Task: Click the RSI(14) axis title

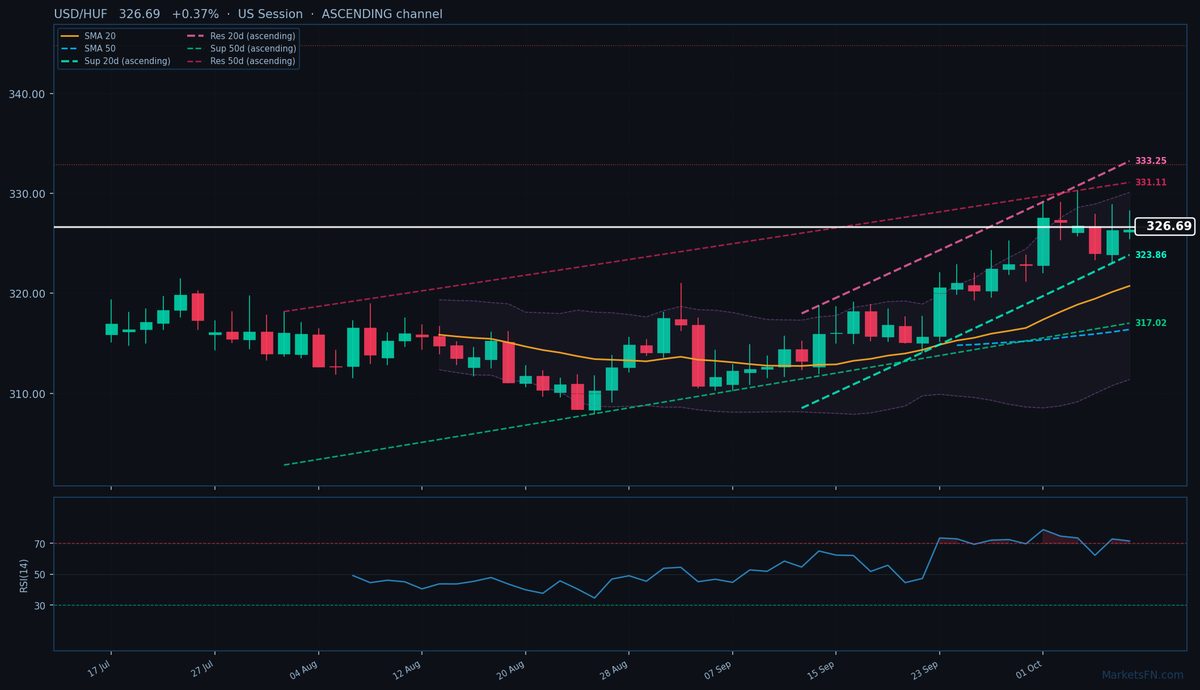Action: coord(23,575)
